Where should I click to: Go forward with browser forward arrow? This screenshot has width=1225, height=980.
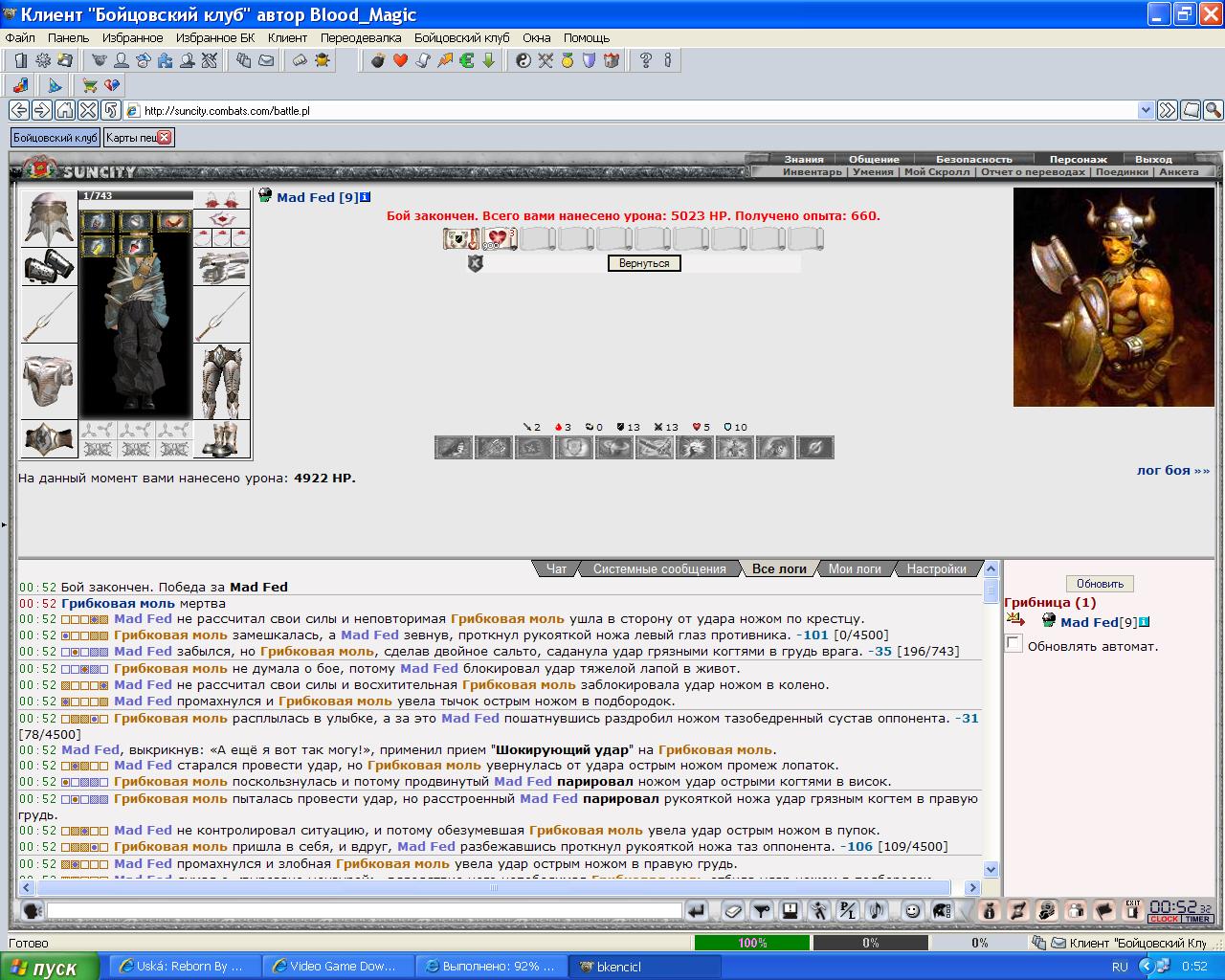tap(41, 110)
